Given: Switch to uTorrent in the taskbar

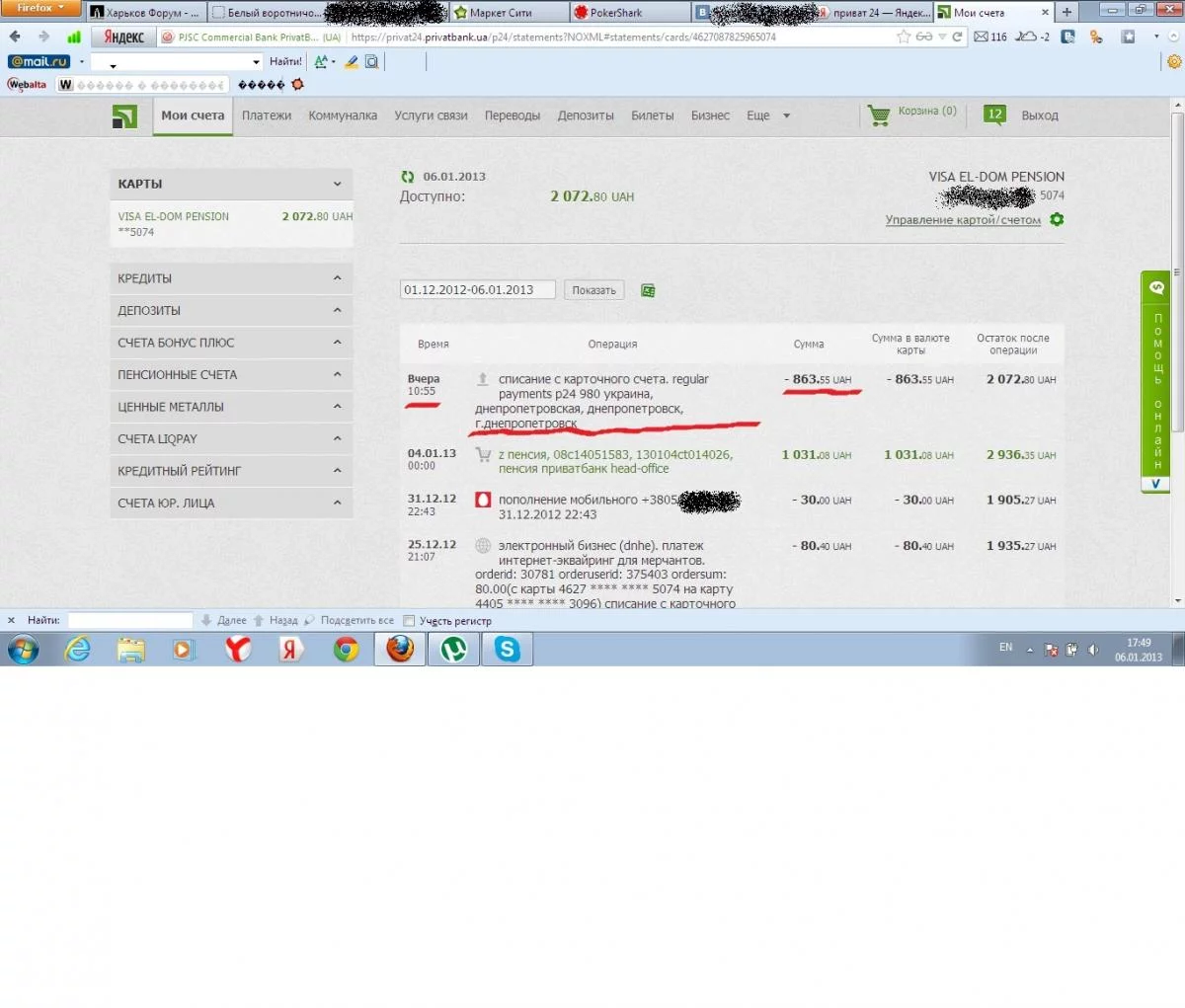Looking at the screenshot, I should coord(453,649).
